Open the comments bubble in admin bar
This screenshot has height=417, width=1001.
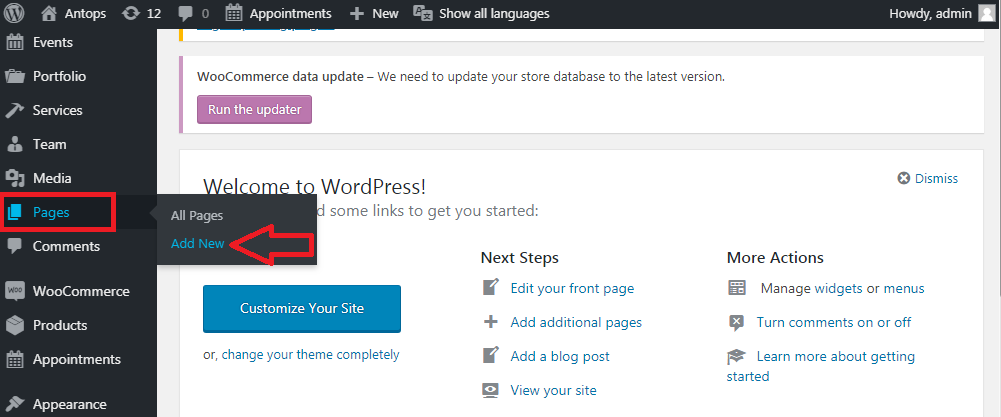[186, 13]
